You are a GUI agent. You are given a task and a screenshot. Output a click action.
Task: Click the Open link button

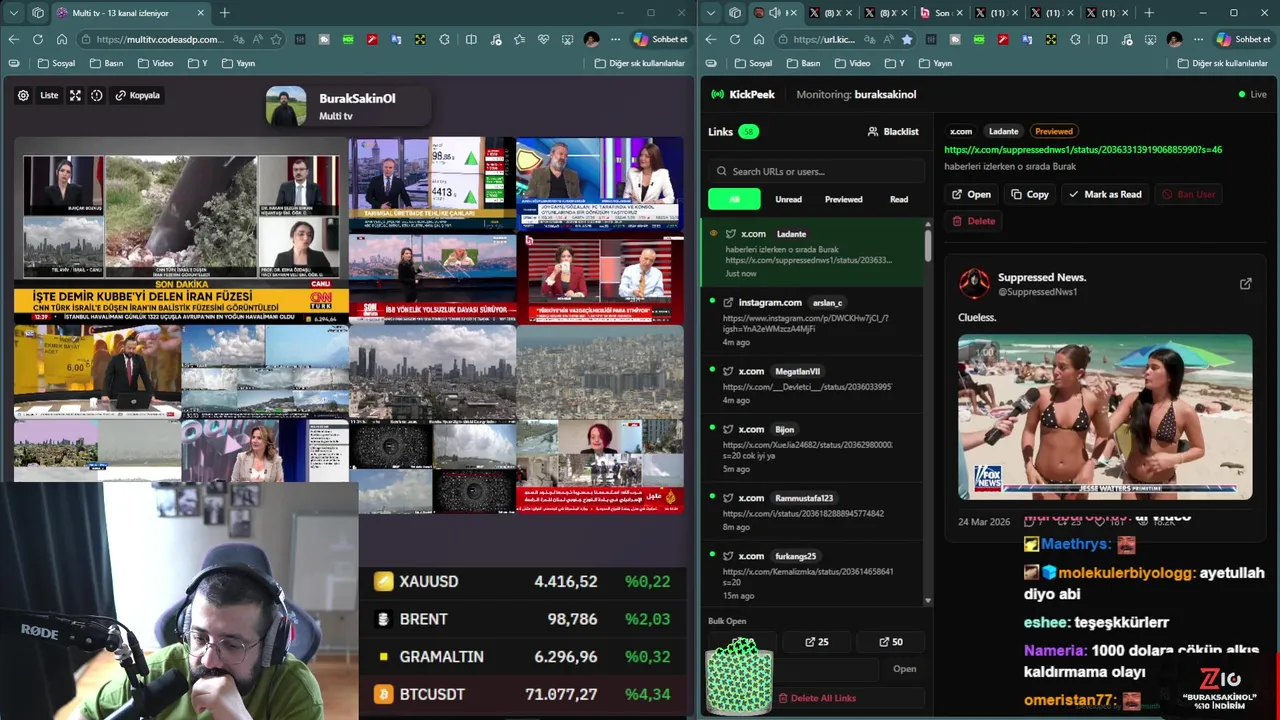(971, 194)
